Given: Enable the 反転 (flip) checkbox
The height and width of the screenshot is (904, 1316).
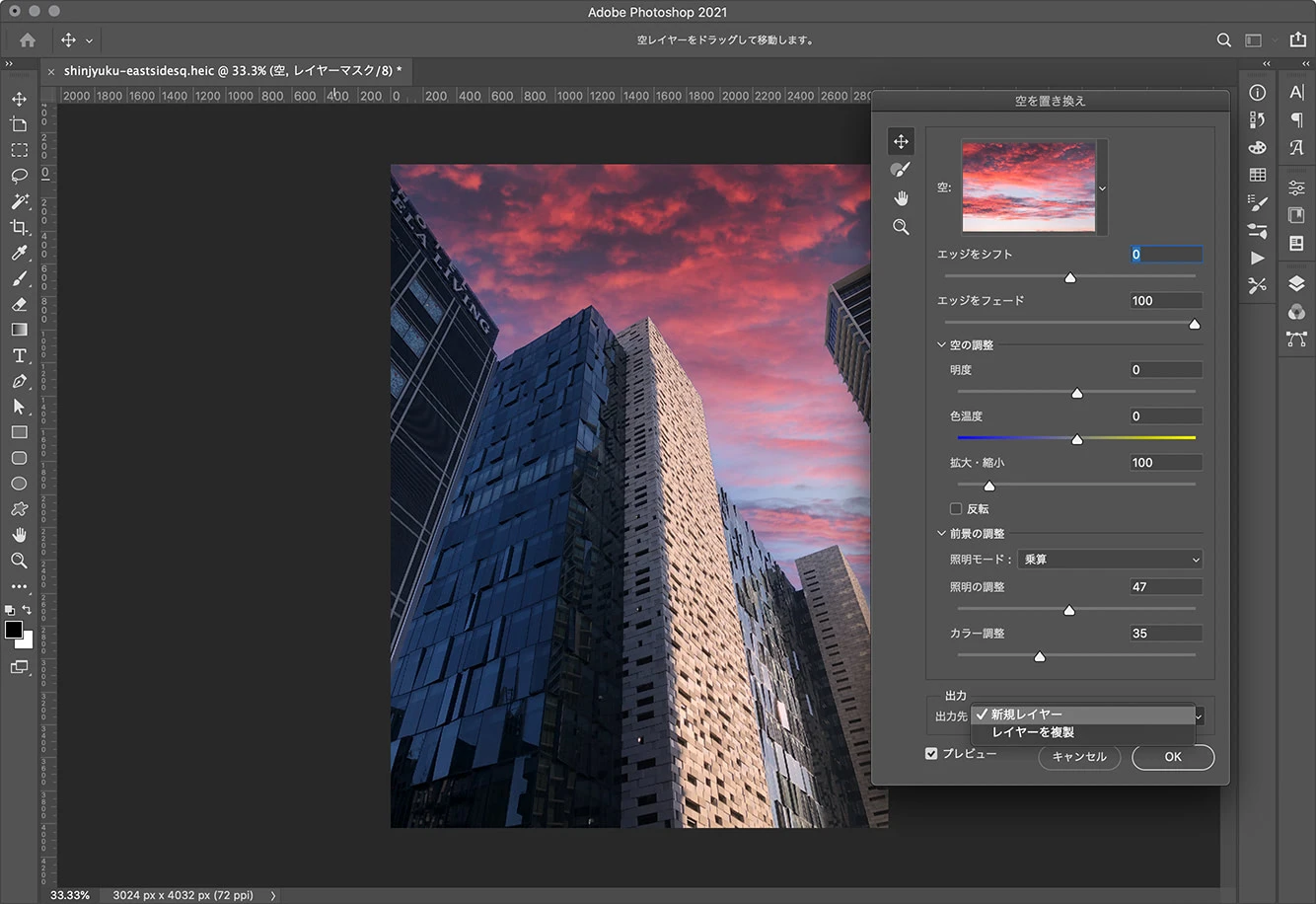Looking at the screenshot, I should pos(956,509).
